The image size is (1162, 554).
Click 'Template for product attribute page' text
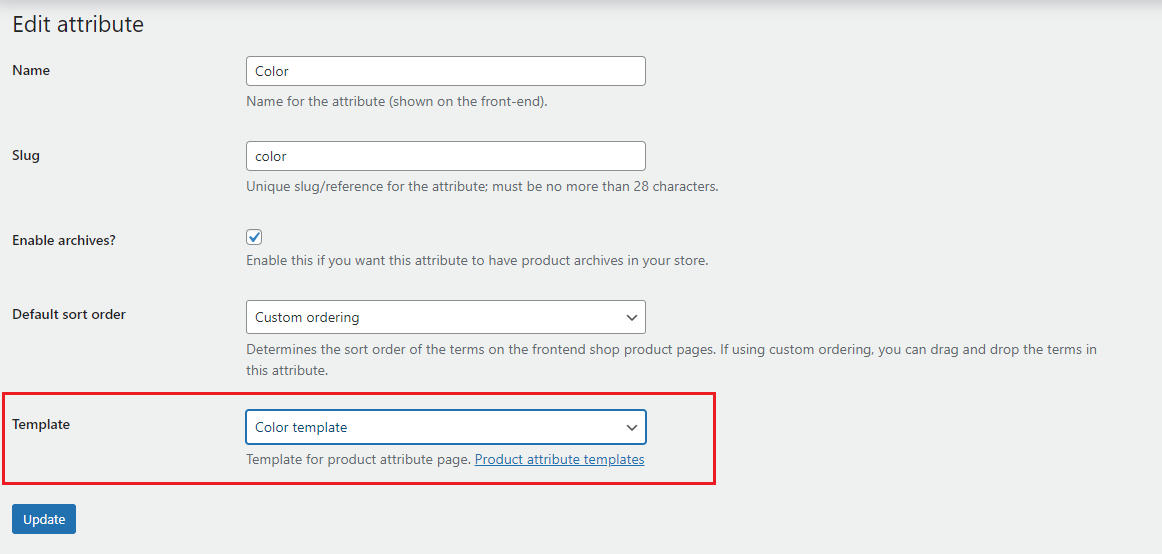[359, 459]
